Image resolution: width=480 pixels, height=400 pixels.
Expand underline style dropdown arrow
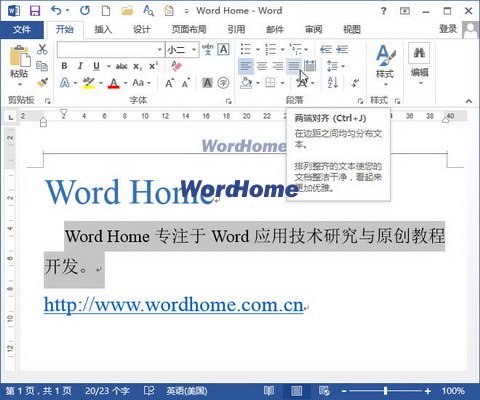pos(108,66)
